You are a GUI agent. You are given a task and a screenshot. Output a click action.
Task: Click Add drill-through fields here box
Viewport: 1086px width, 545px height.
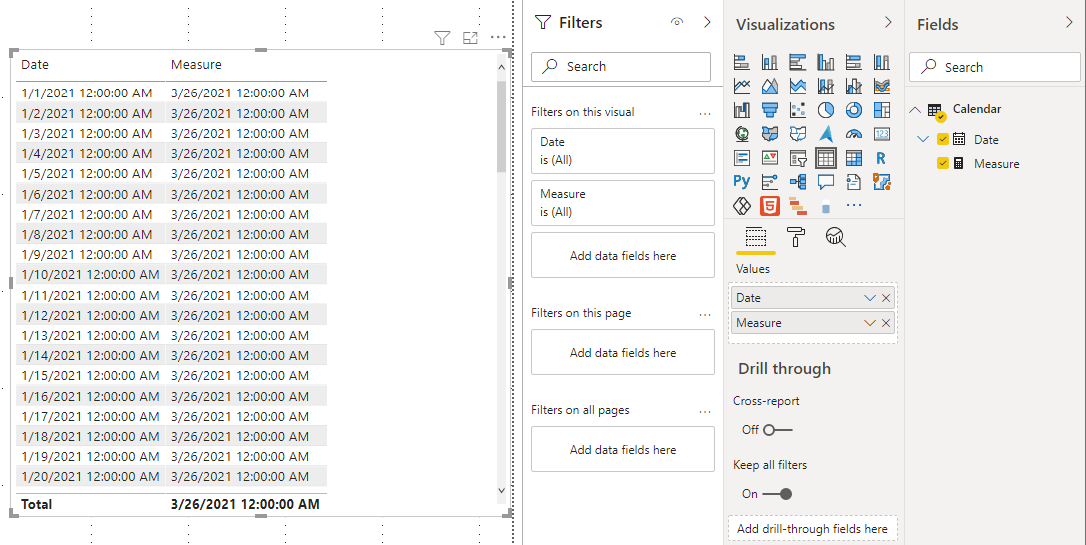(812, 528)
